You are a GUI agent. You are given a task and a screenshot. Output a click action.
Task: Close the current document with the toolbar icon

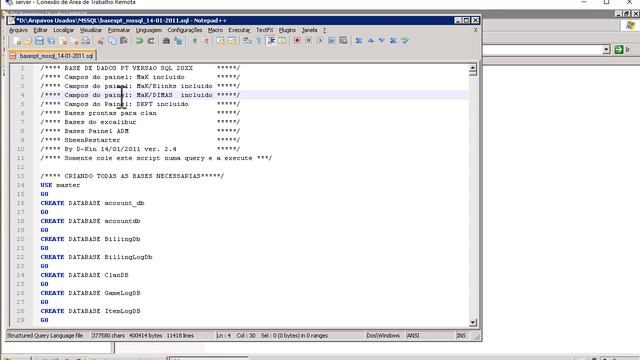[63, 41]
